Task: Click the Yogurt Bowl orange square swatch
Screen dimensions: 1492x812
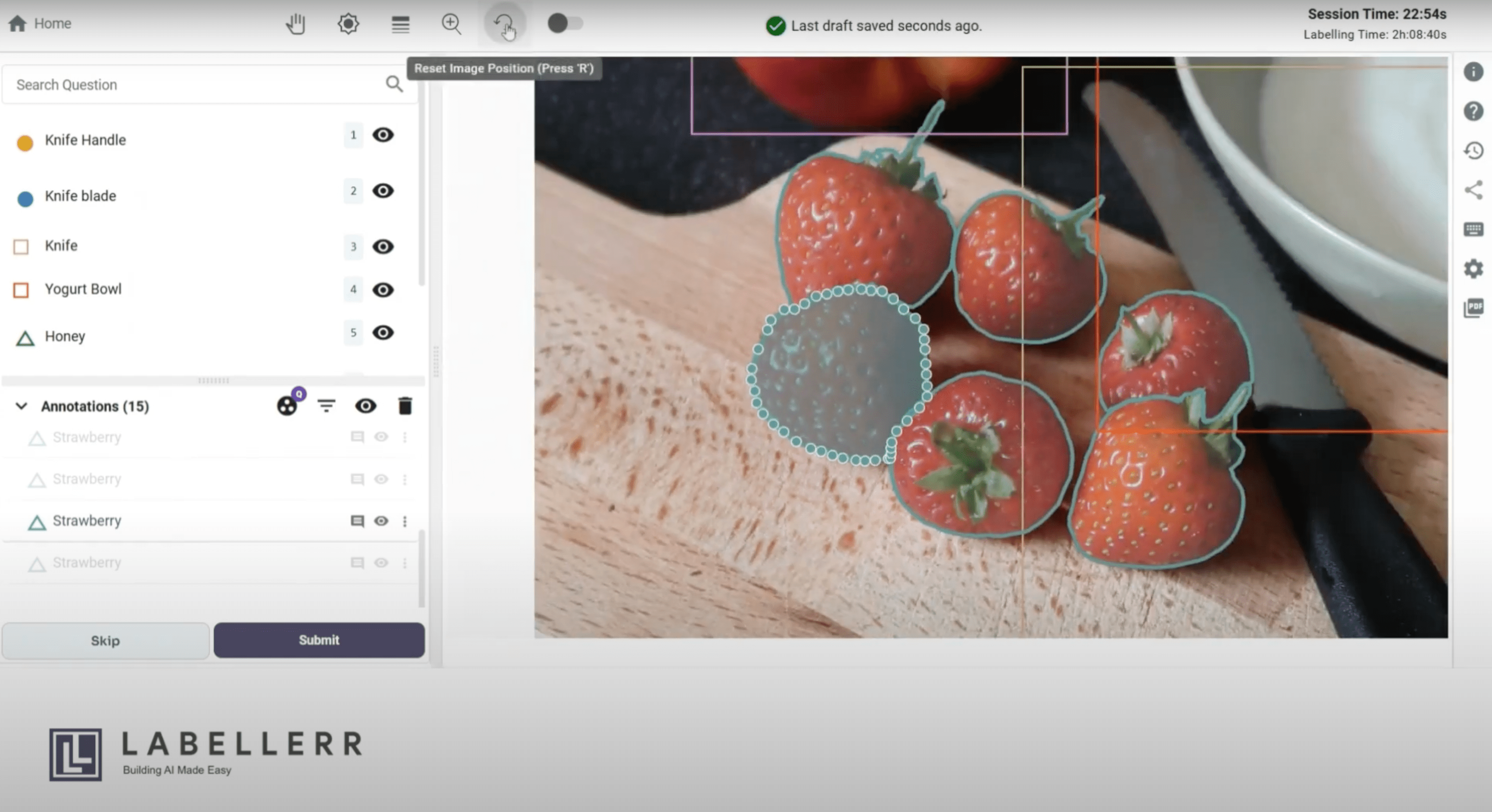Action: (21, 289)
